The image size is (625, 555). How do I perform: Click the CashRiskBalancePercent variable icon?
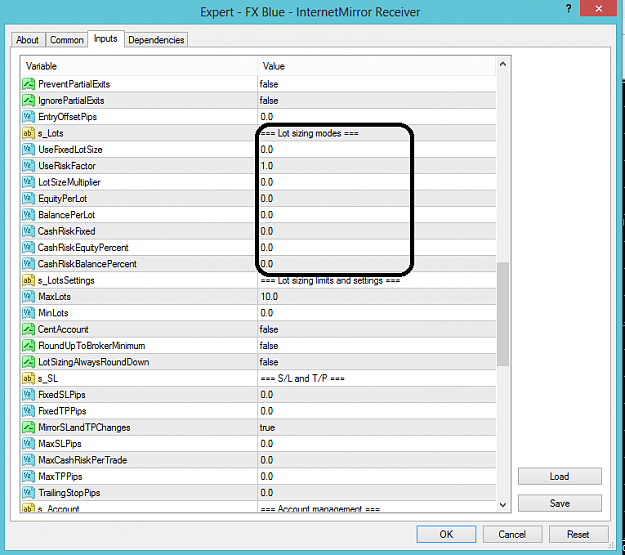click(28, 264)
